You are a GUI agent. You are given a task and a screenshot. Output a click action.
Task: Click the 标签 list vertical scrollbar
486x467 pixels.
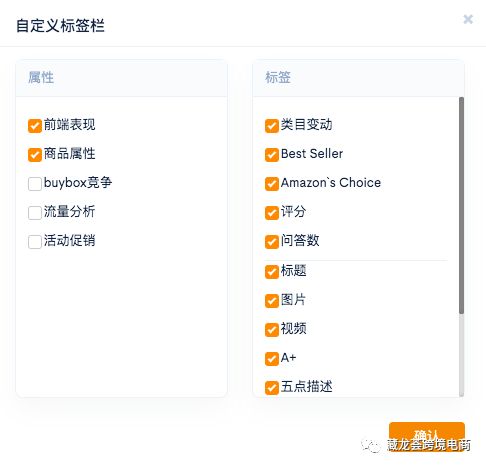(x=461, y=205)
